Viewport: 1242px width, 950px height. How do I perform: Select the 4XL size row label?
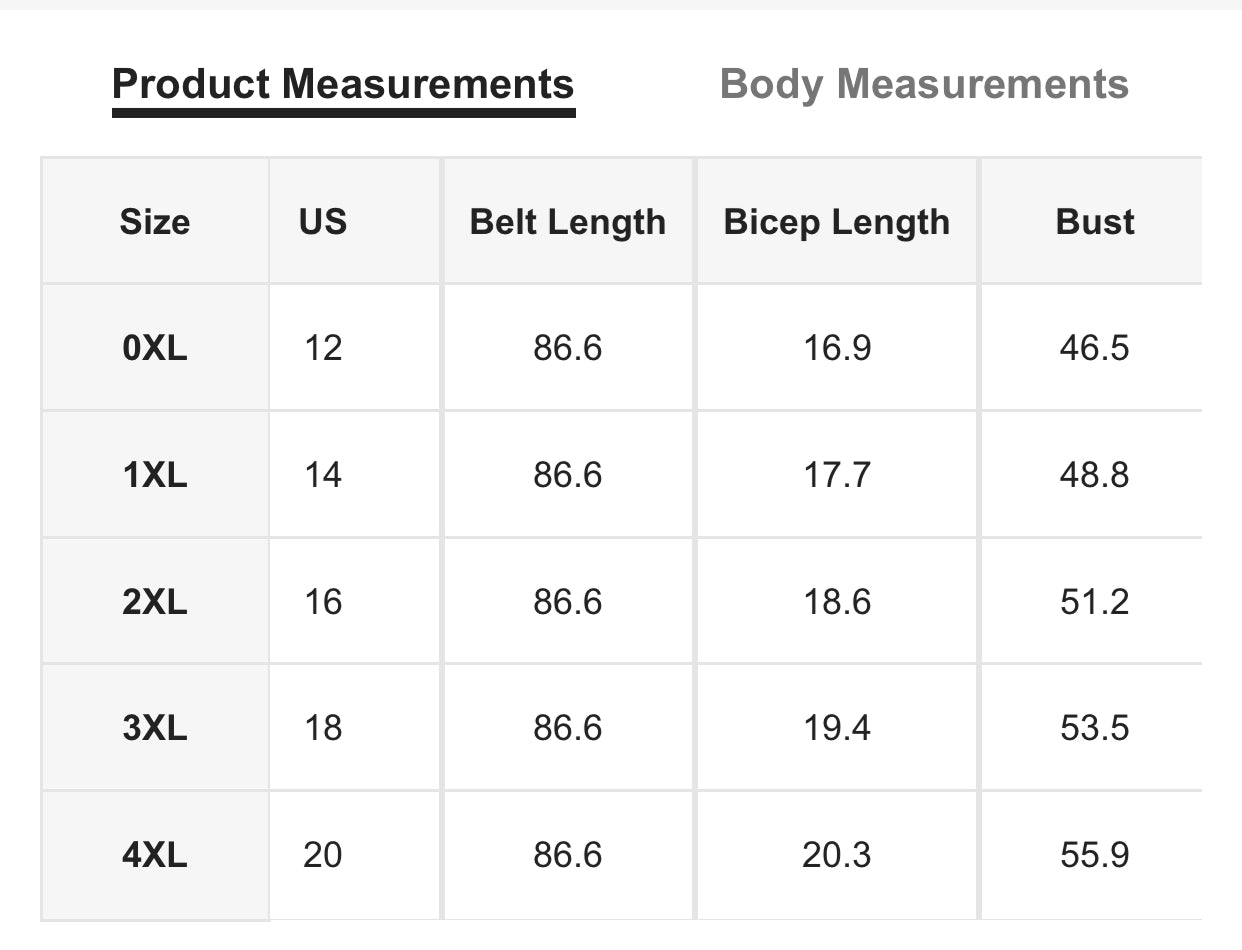pyautogui.click(x=154, y=855)
